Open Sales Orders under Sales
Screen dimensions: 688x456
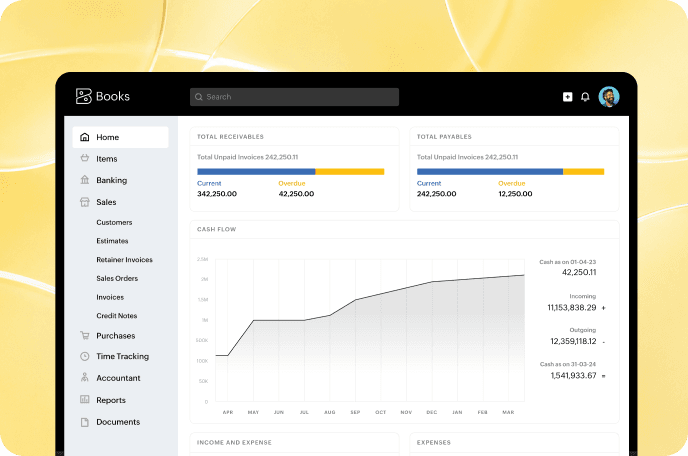(117, 278)
